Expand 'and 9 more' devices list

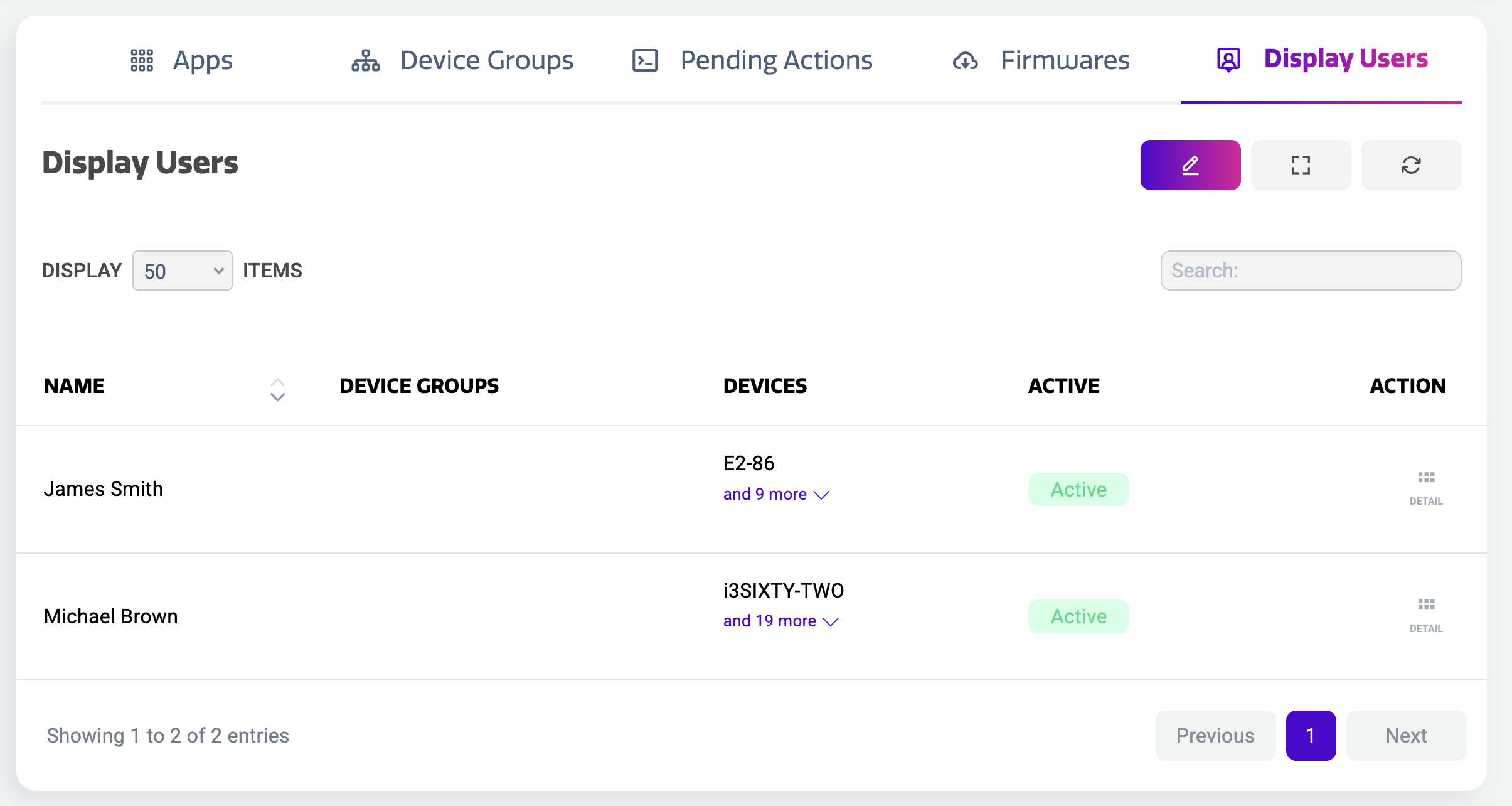[x=776, y=494]
